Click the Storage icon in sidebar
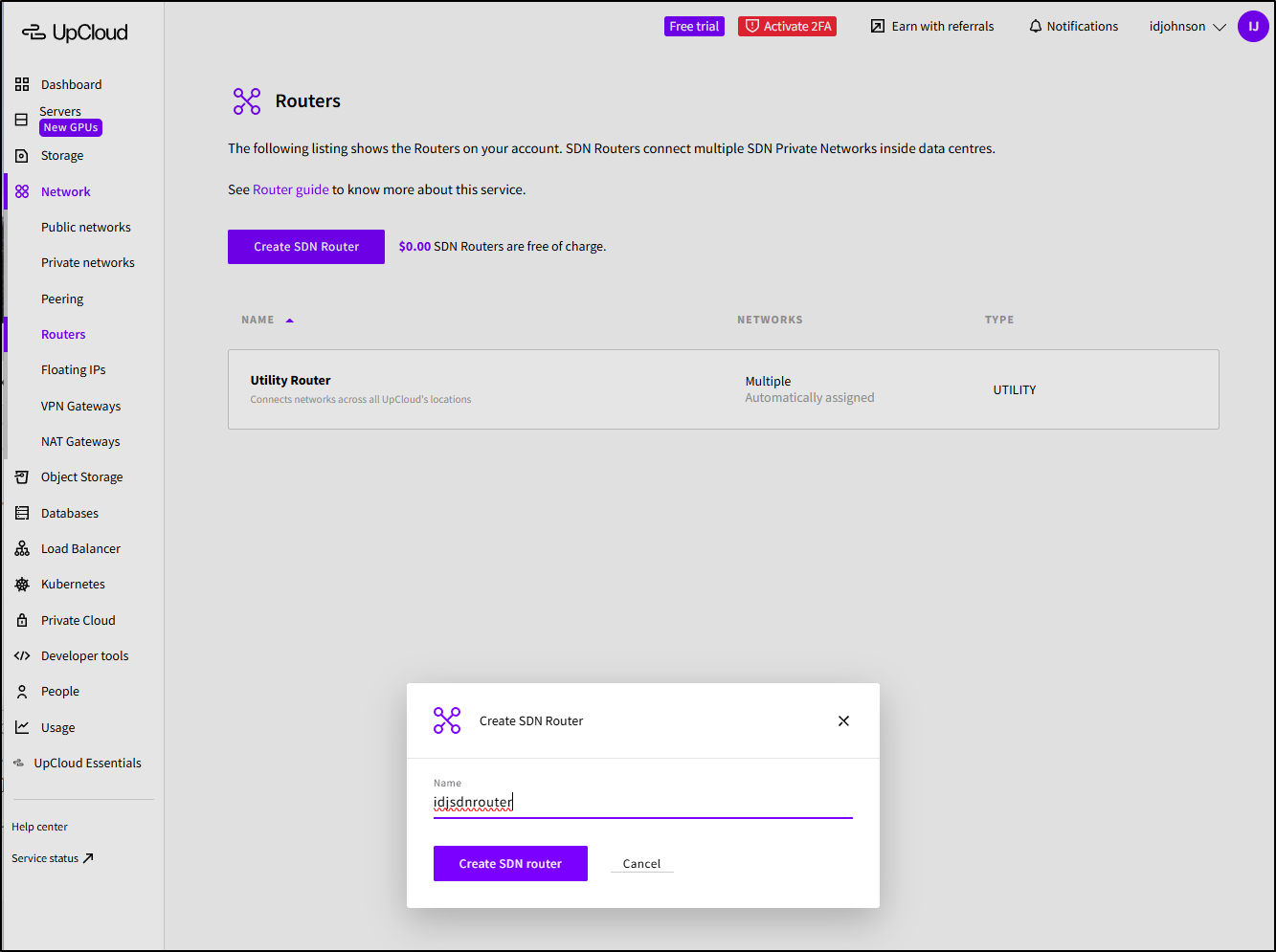 click(x=22, y=156)
